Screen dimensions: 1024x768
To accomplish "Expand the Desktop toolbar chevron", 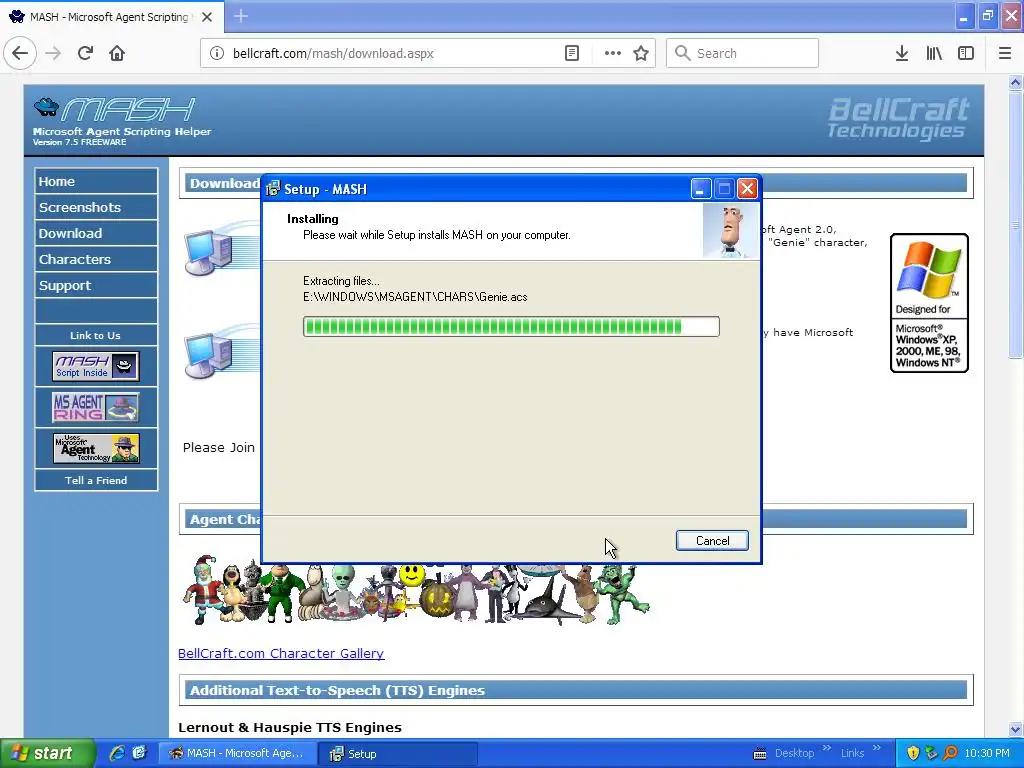I will pos(827,748).
